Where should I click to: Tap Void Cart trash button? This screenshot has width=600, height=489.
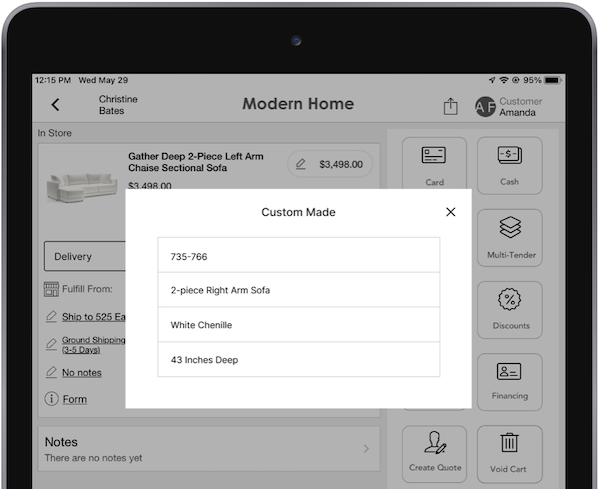(x=509, y=454)
